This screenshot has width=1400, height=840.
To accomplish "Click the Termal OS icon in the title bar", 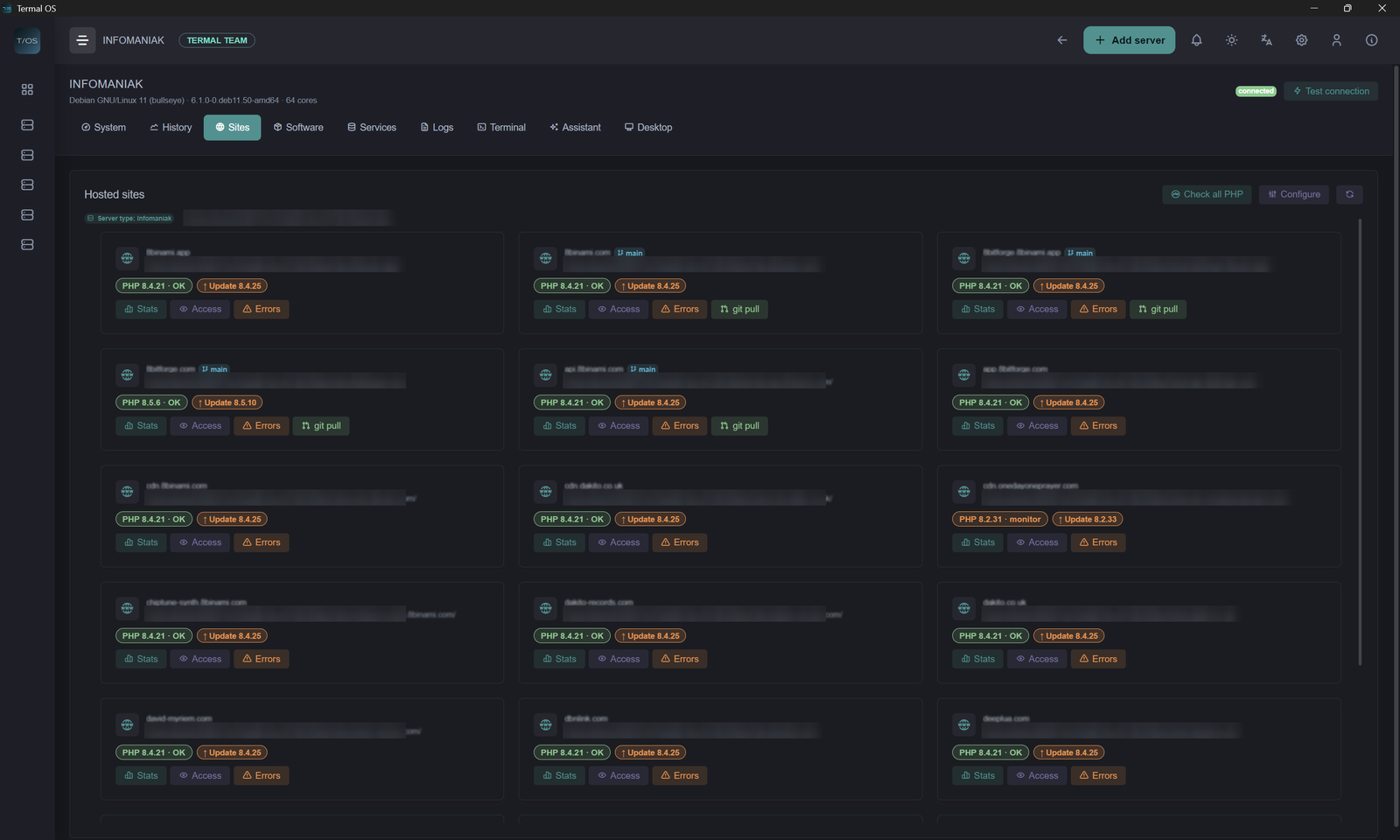I will 8,8.
